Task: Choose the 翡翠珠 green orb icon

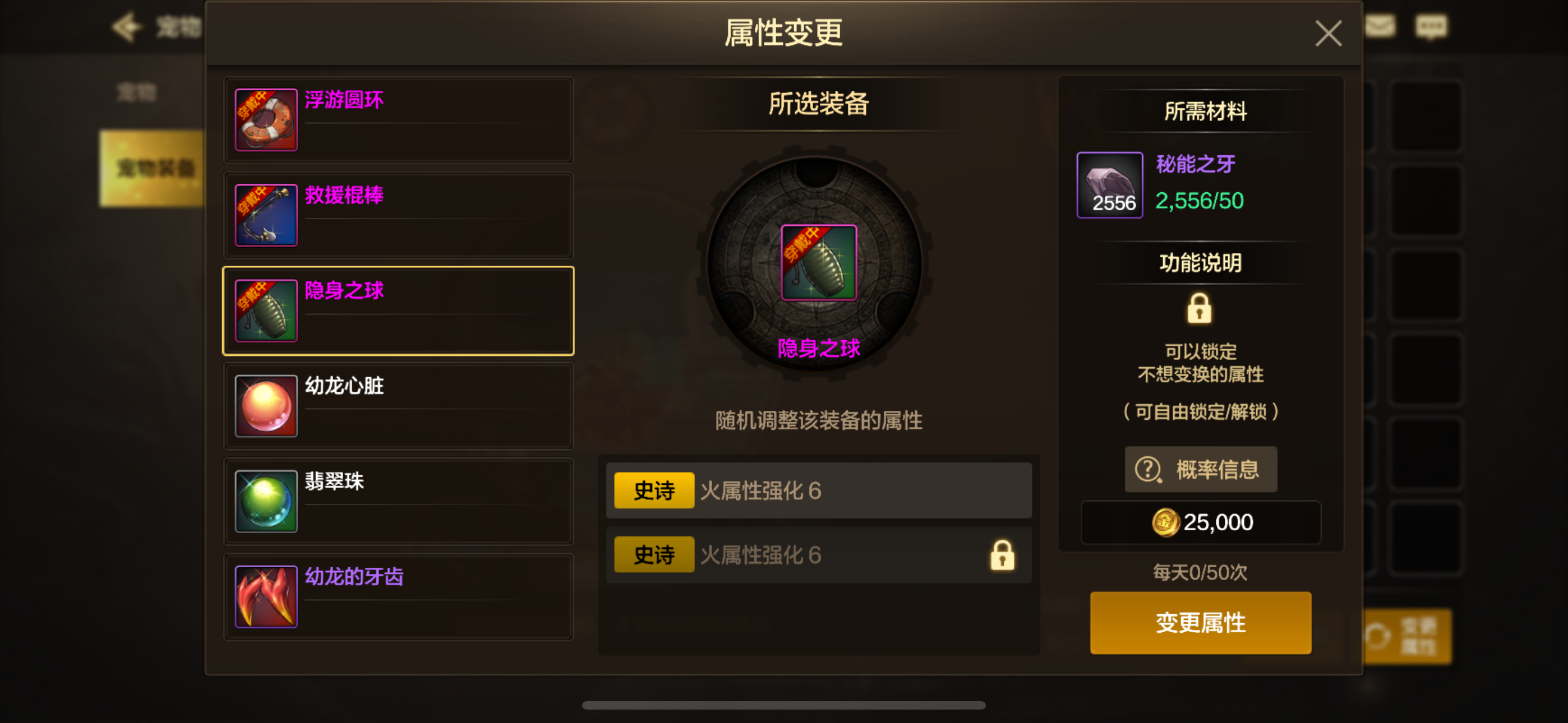Action: [266, 501]
